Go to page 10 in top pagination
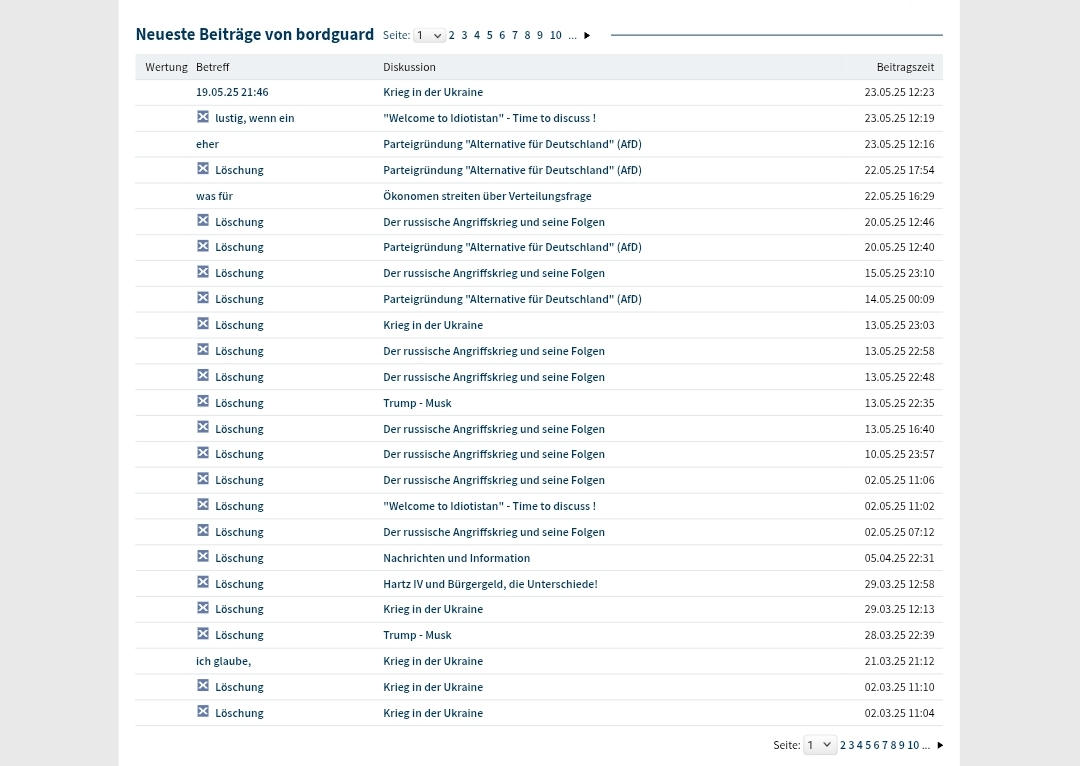Image resolution: width=1080 pixels, height=766 pixels. point(556,35)
